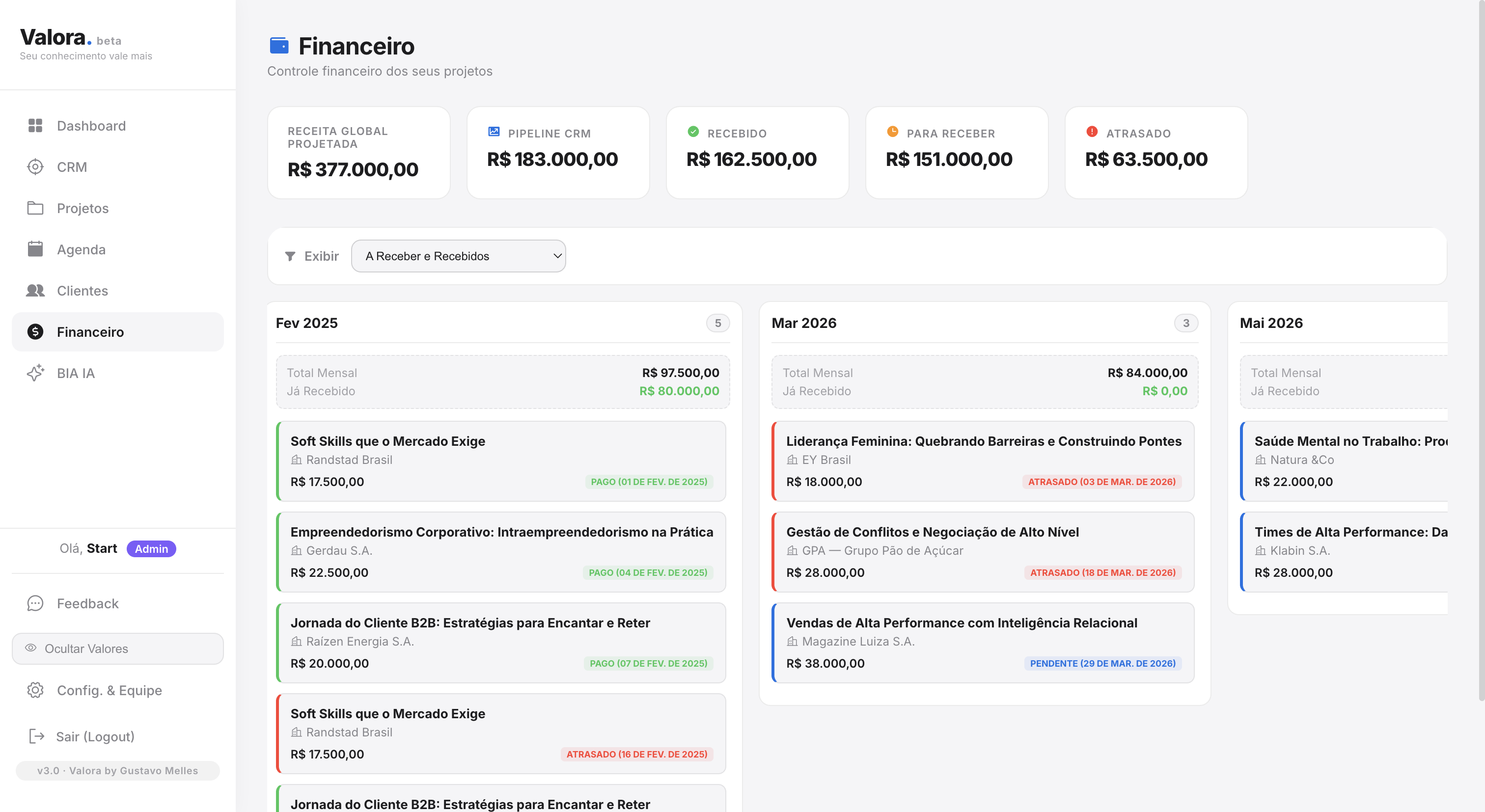Open Empreendedorismo Corporativo Gerdau card
1485x812 pixels.
(501, 551)
